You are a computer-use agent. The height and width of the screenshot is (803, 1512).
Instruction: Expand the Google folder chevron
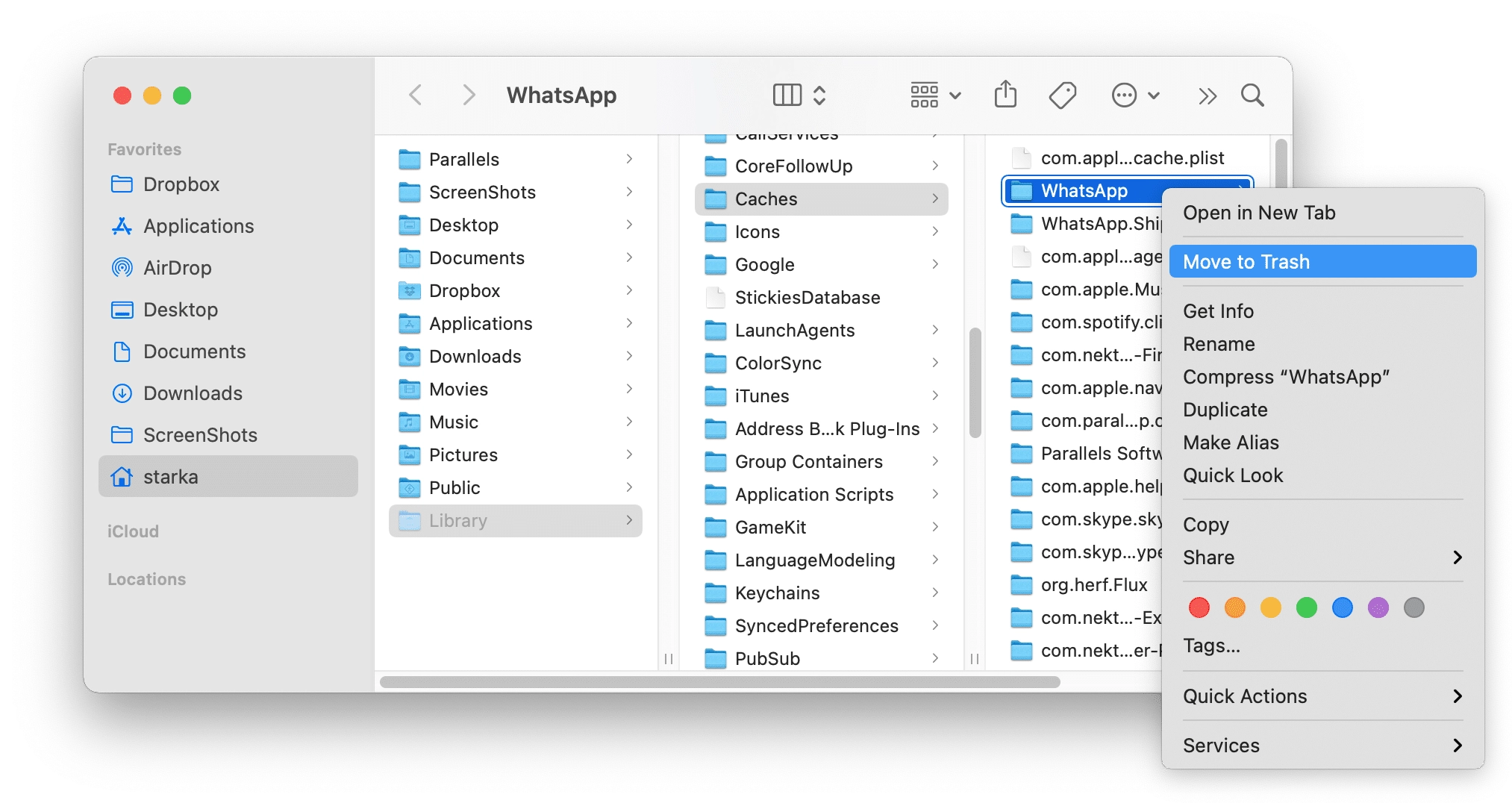pyautogui.click(x=935, y=264)
